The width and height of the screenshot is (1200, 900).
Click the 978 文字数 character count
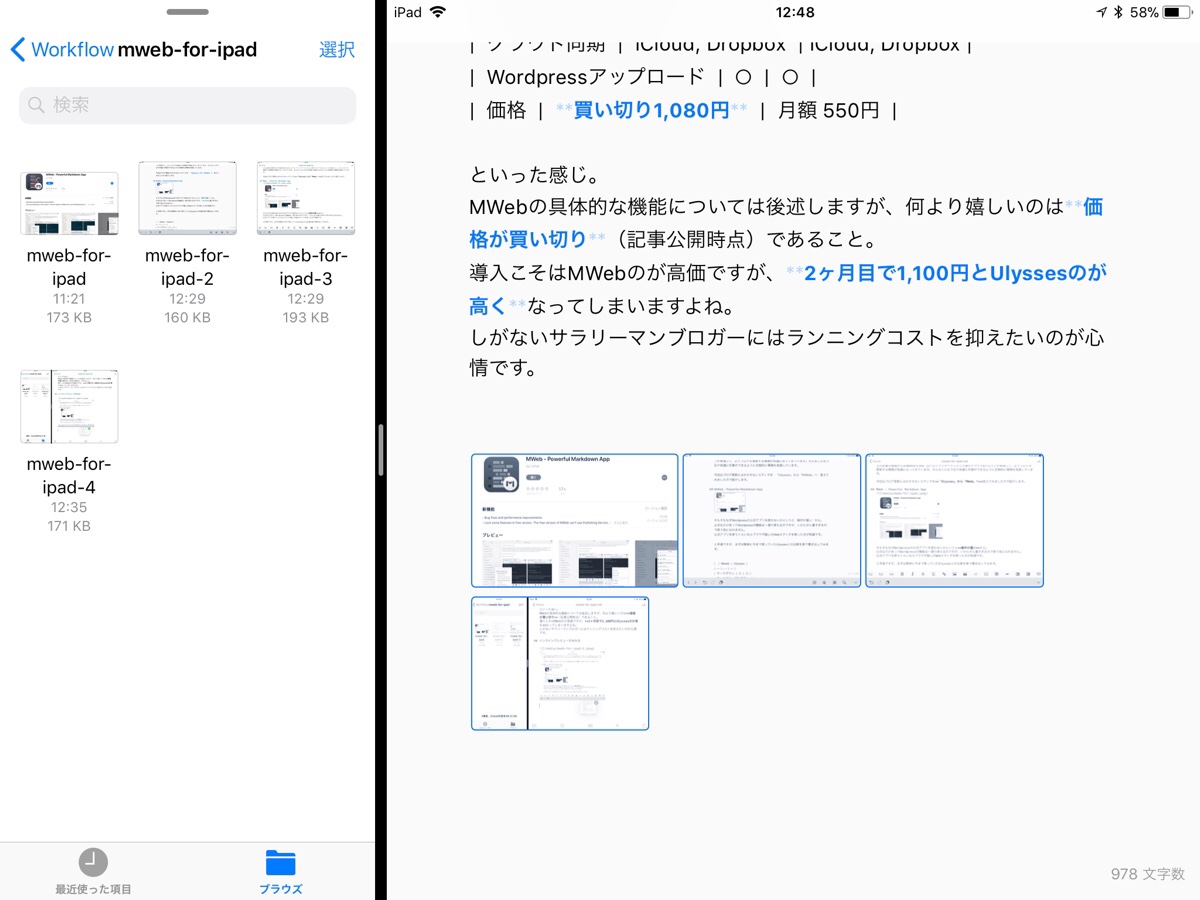click(x=1148, y=874)
